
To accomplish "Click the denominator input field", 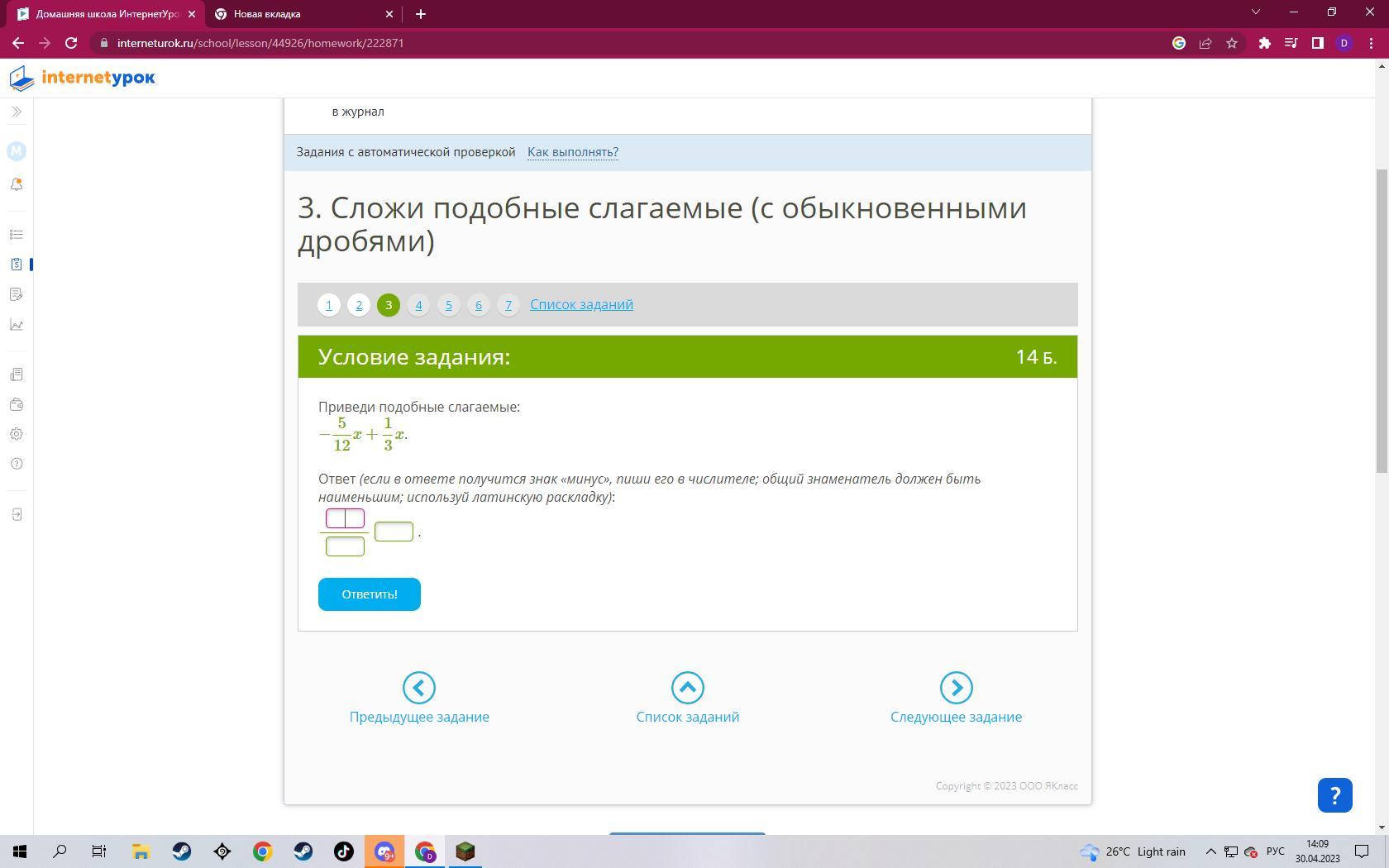I will [x=345, y=546].
